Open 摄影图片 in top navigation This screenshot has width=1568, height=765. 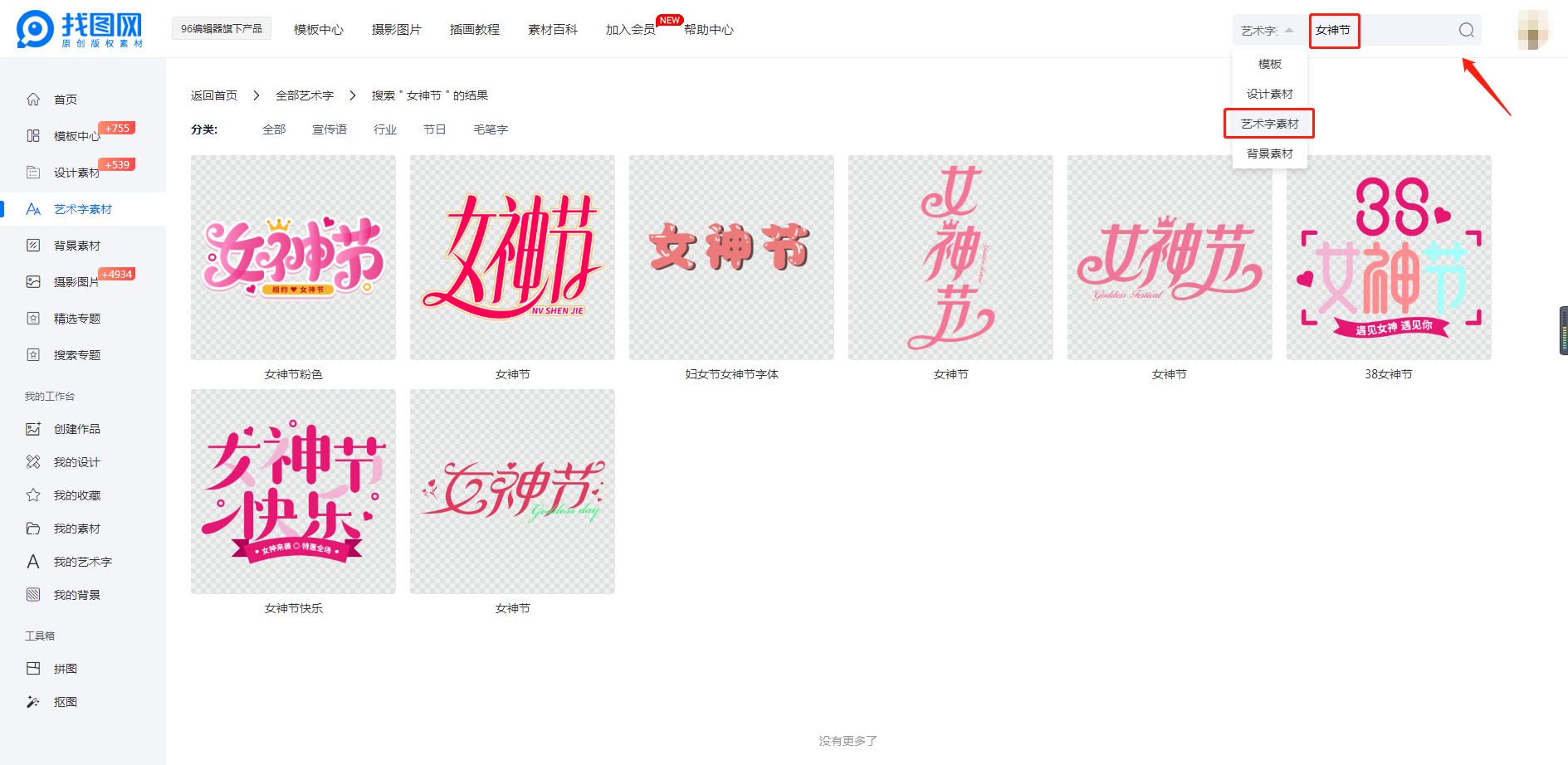coord(397,30)
